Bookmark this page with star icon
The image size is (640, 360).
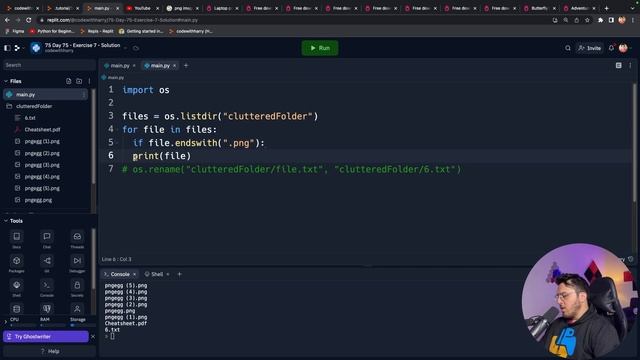(x=587, y=20)
